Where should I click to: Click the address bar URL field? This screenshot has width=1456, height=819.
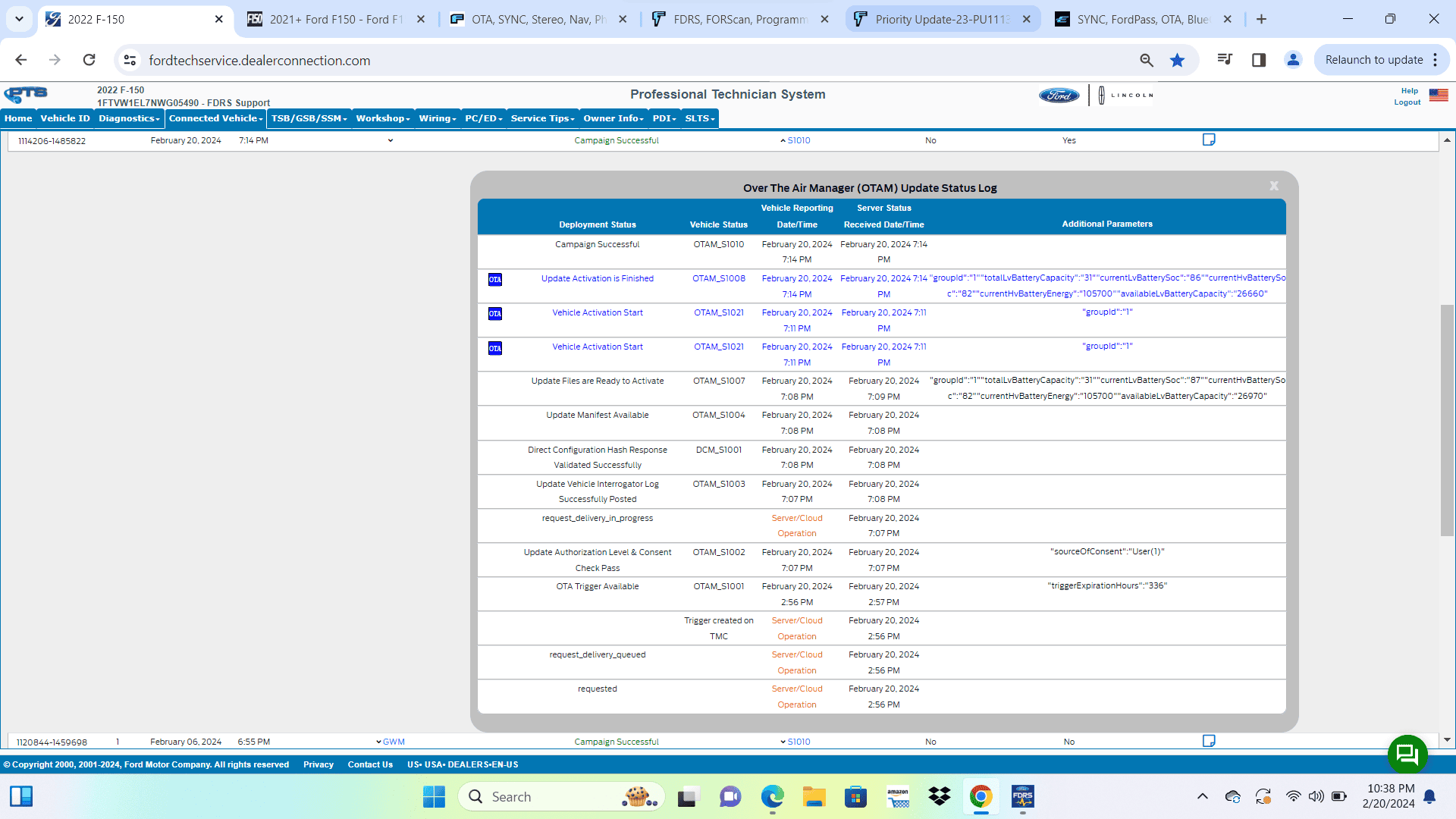tap(637, 60)
